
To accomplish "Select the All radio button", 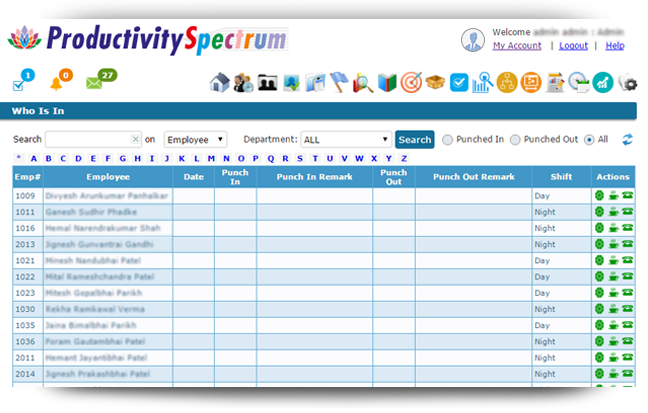I will tap(589, 140).
